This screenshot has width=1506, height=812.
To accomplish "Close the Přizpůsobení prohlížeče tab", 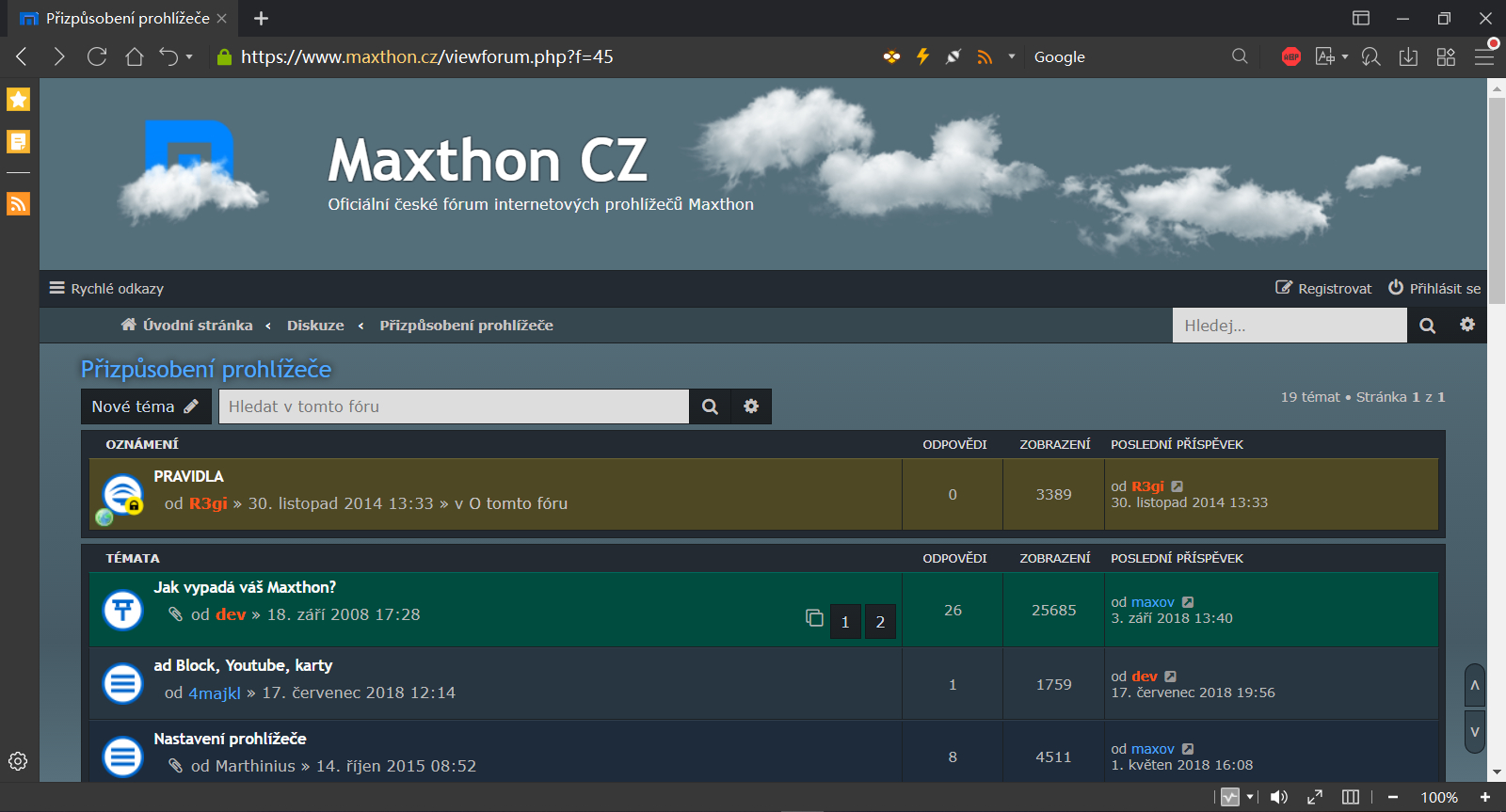I will tap(221, 18).
